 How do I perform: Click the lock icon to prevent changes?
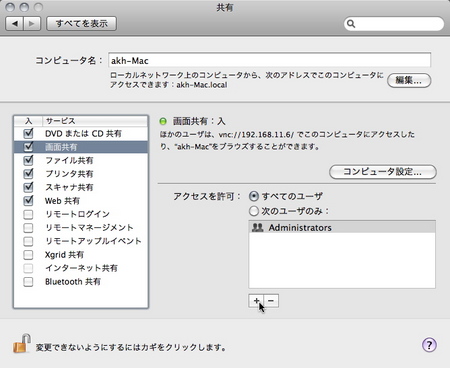coord(22,343)
